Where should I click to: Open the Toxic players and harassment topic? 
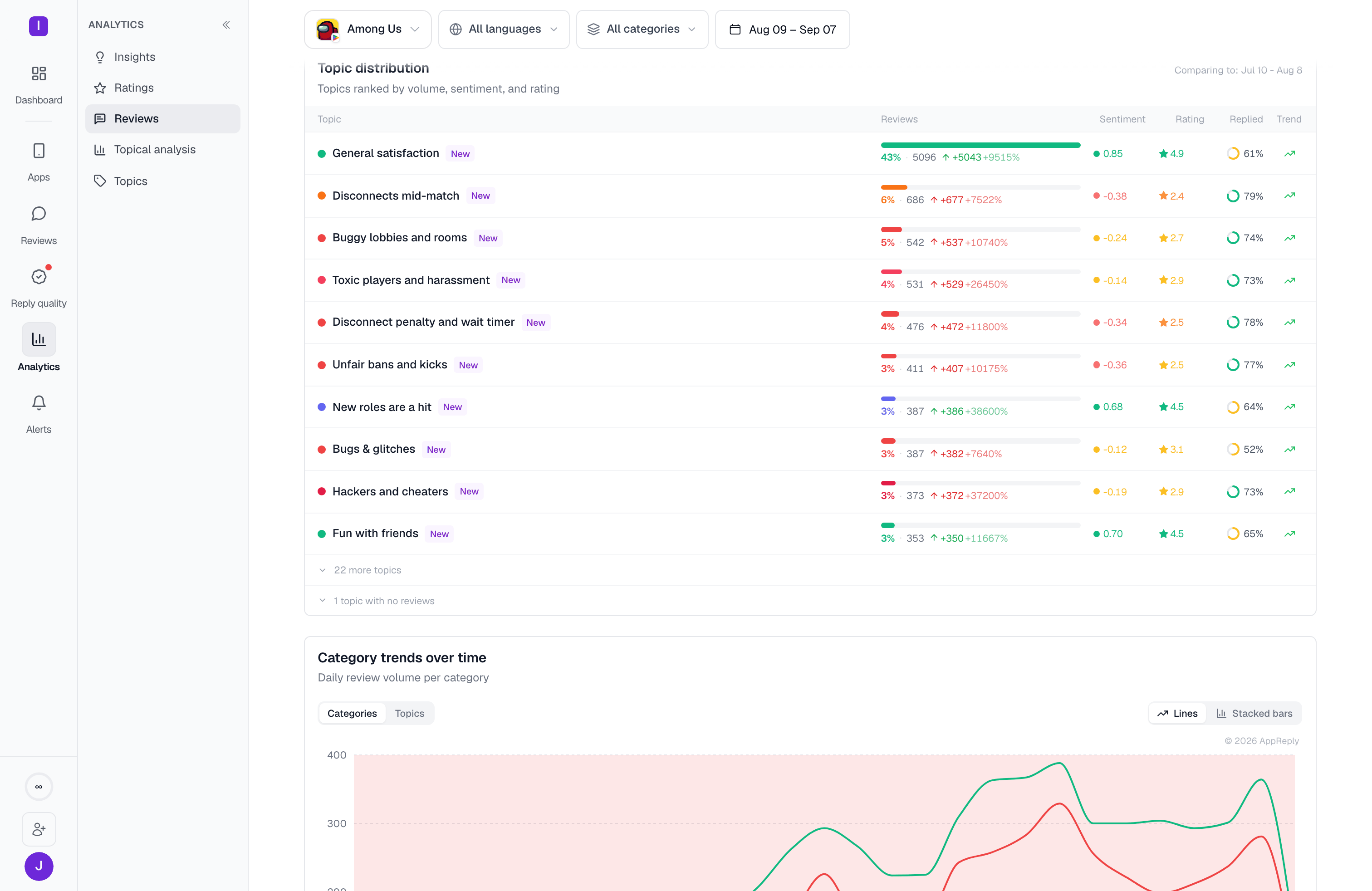(411, 280)
